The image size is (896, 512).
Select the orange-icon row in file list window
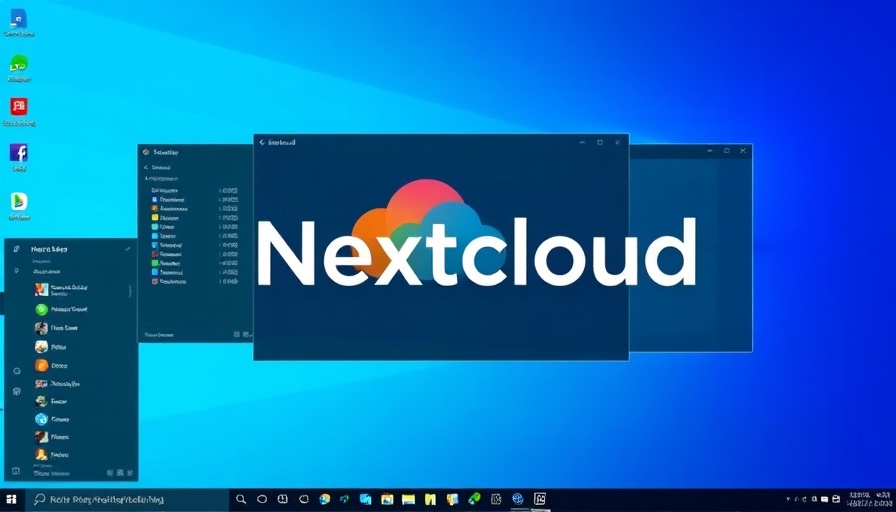[x=195, y=209]
